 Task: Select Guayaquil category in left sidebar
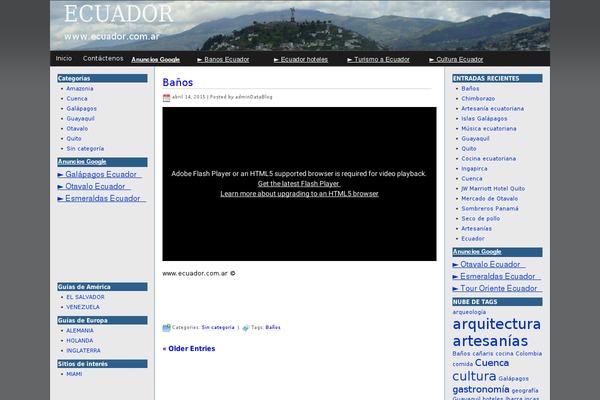click(x=80, y=119)
